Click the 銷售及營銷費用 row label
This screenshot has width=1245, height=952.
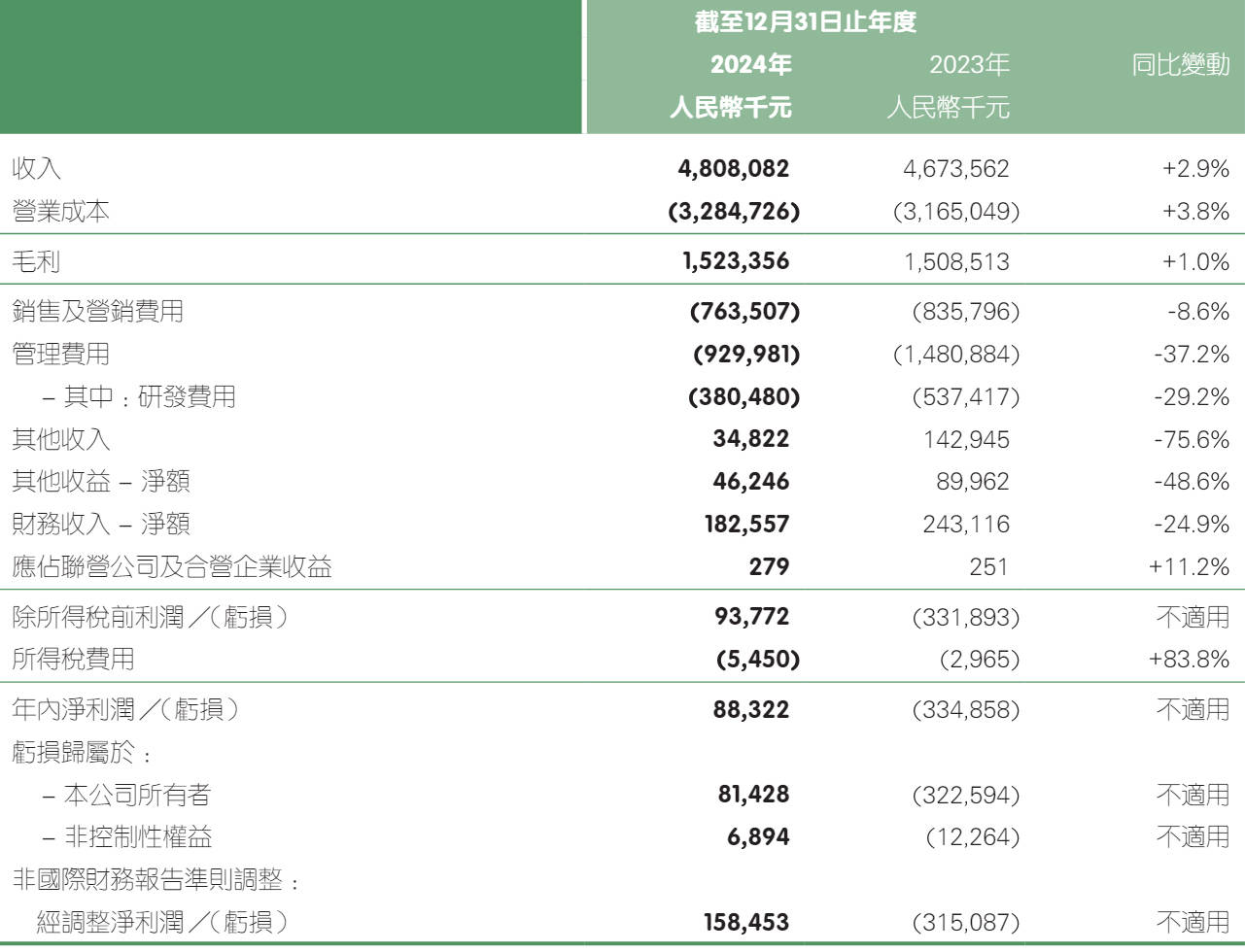pos(97,311)
